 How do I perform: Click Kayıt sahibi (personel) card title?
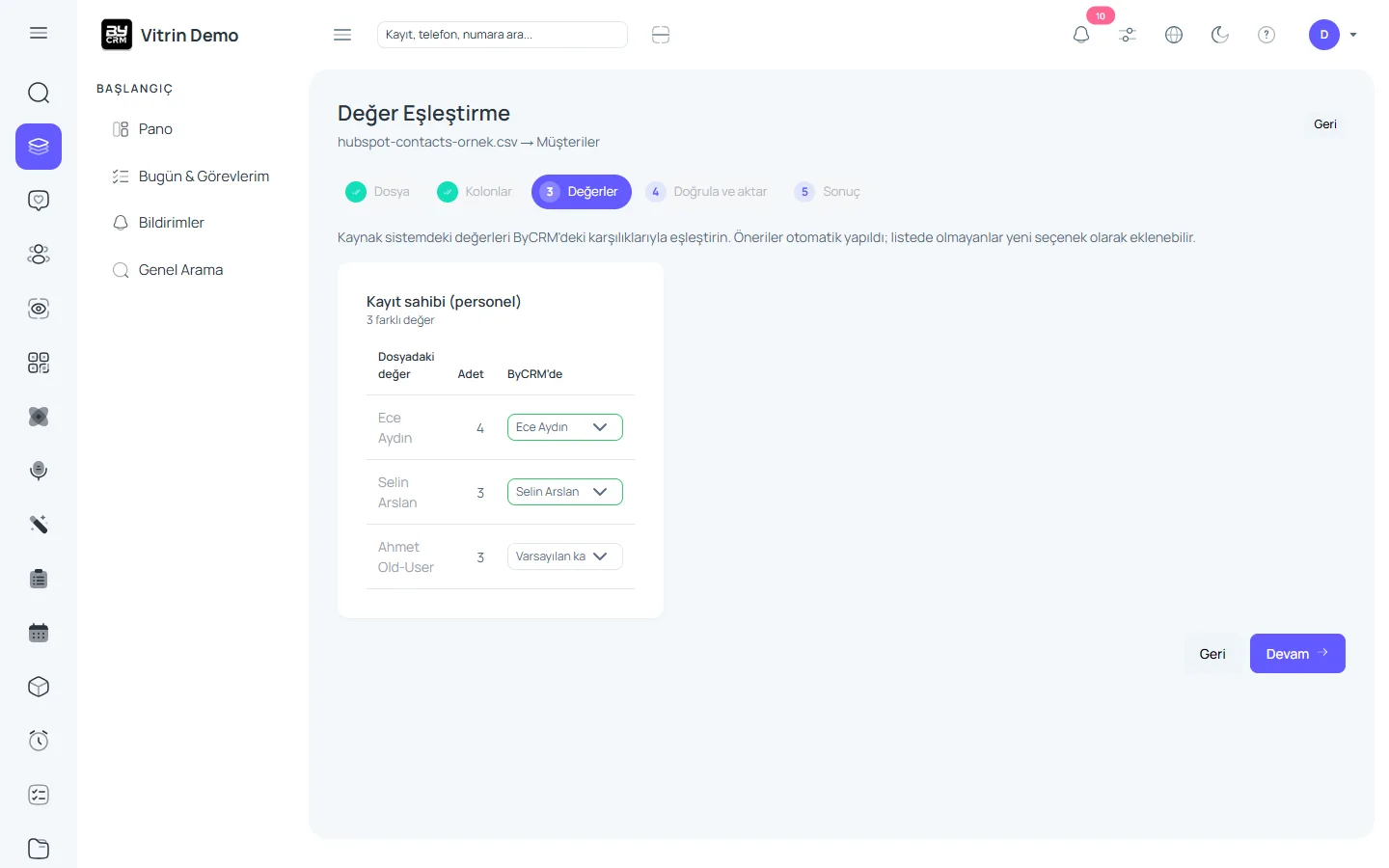pyautogui.click(x=444, y=302)
